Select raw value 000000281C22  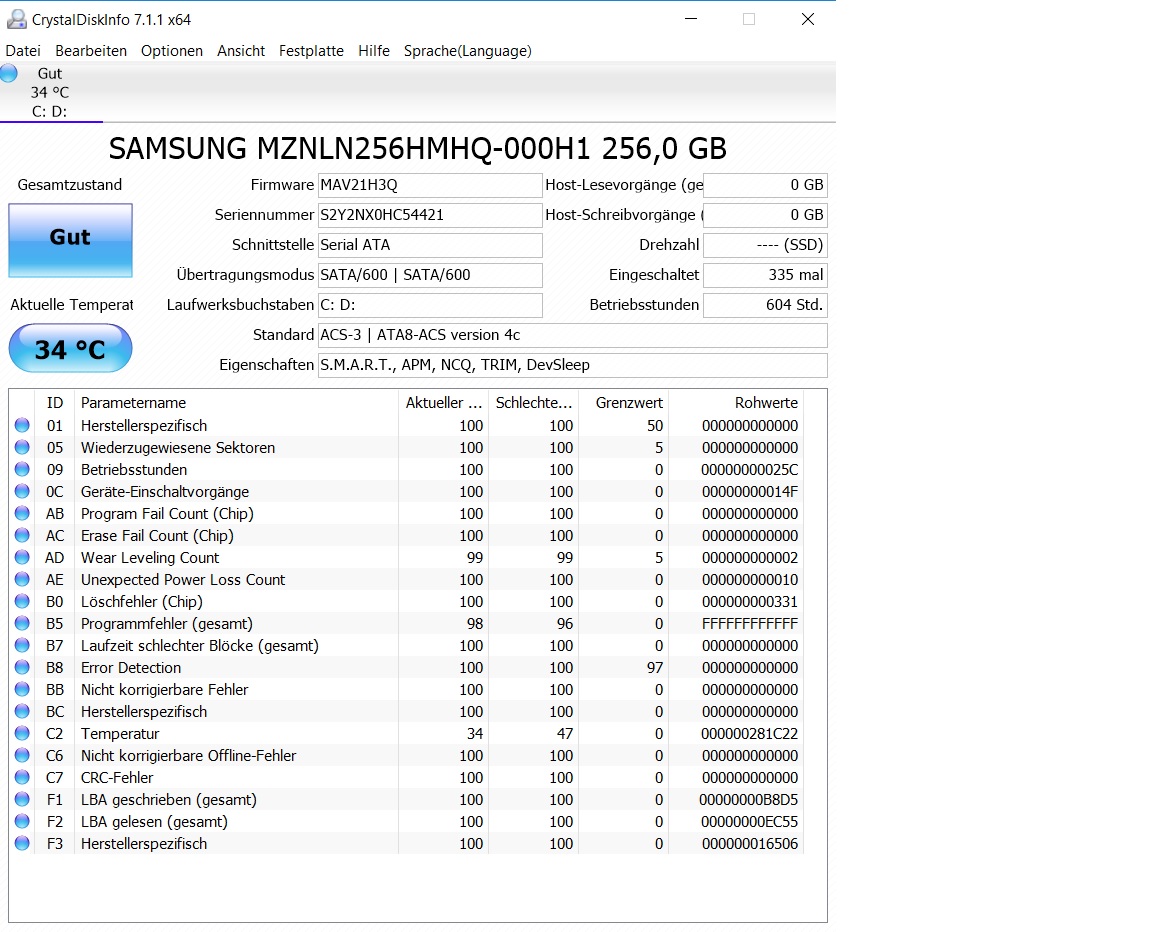[749, 734]
